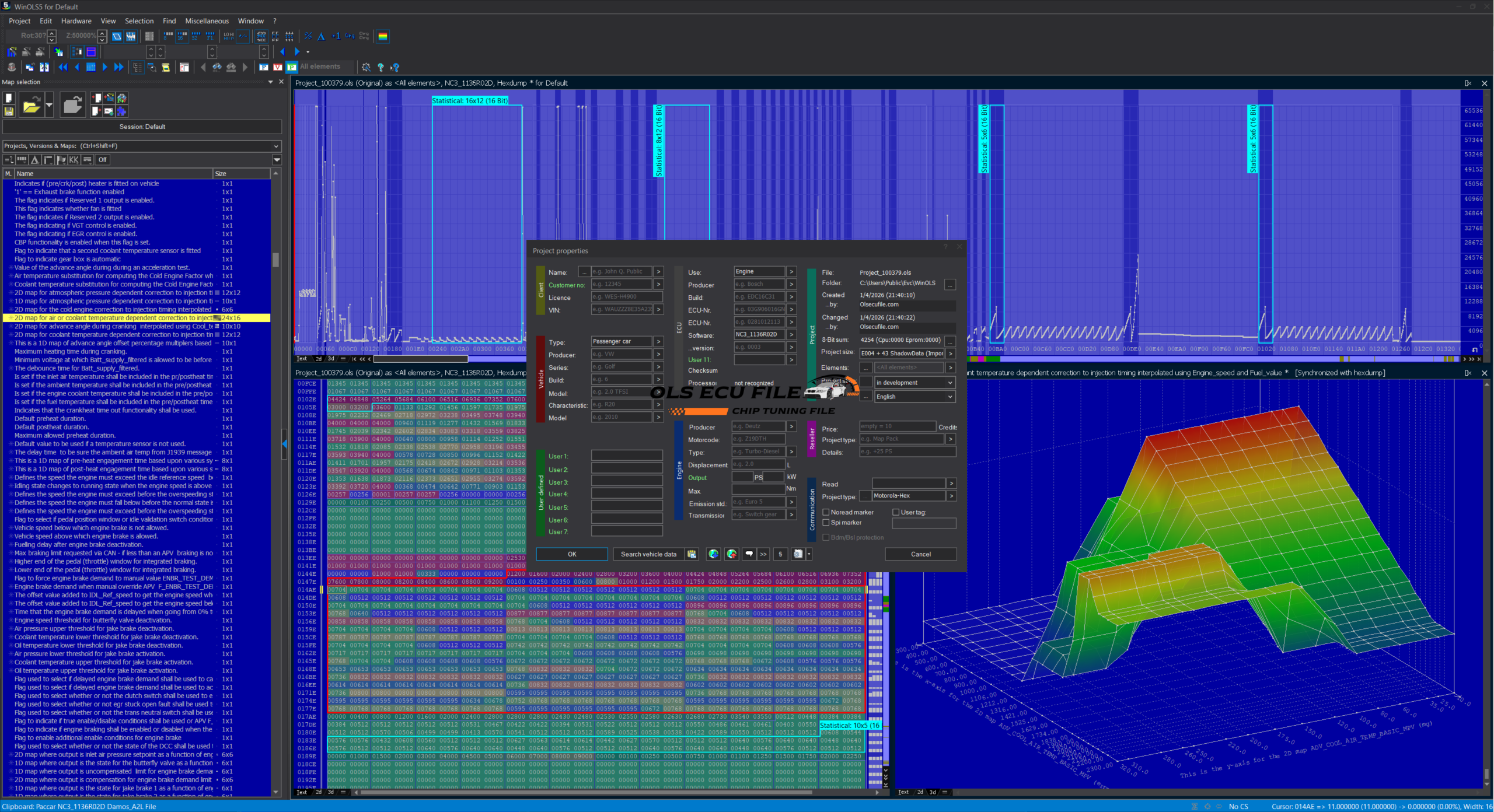Open the Hardware menu
The width and height of the screenshot is (1494, 812).
click(76, 21)
